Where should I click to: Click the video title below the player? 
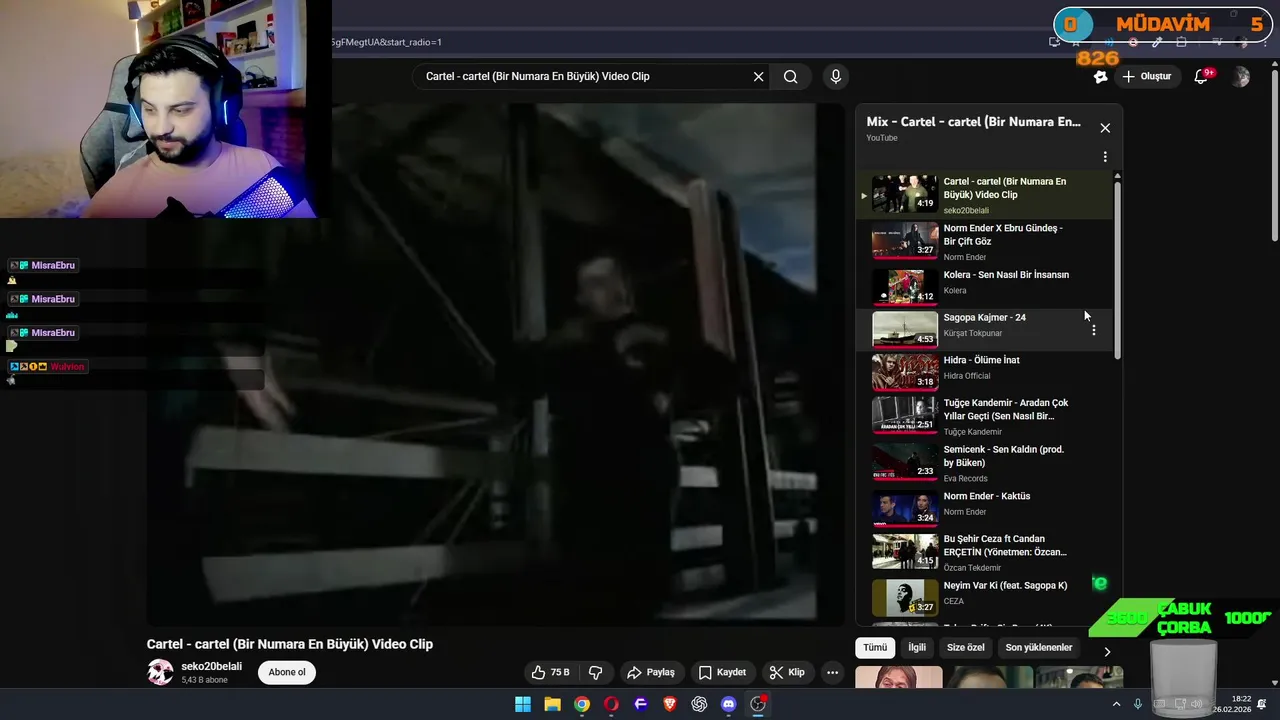290,644
